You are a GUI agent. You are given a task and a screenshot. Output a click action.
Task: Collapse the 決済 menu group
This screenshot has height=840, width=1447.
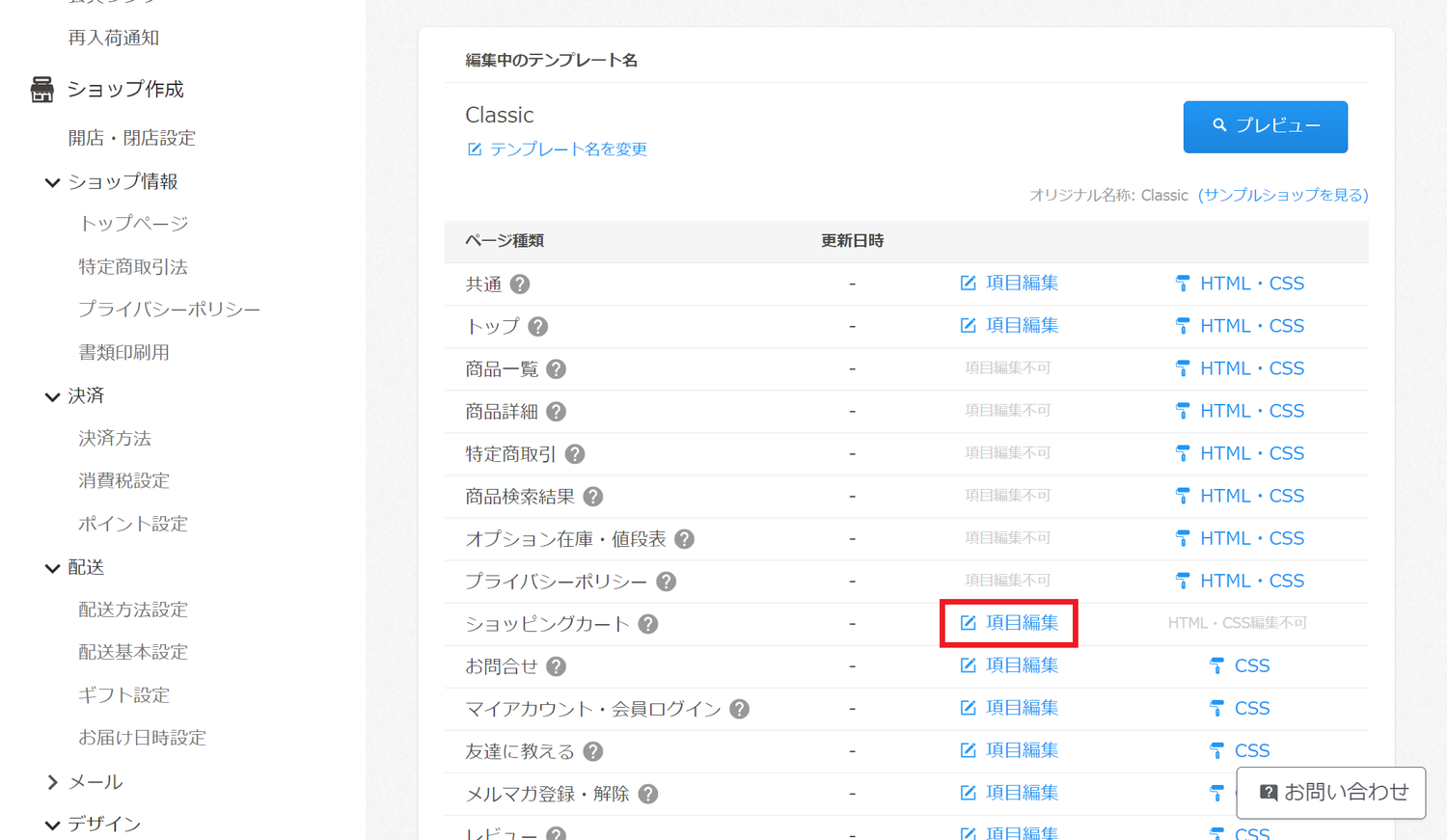pyautogui.click(x=52, y=396)
